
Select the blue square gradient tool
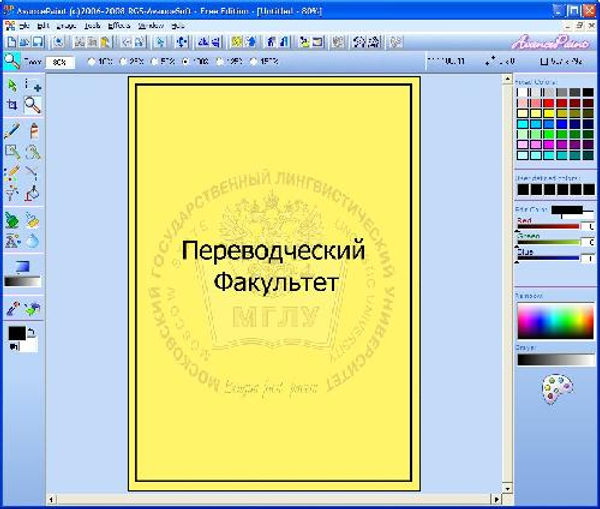point(22,267)
